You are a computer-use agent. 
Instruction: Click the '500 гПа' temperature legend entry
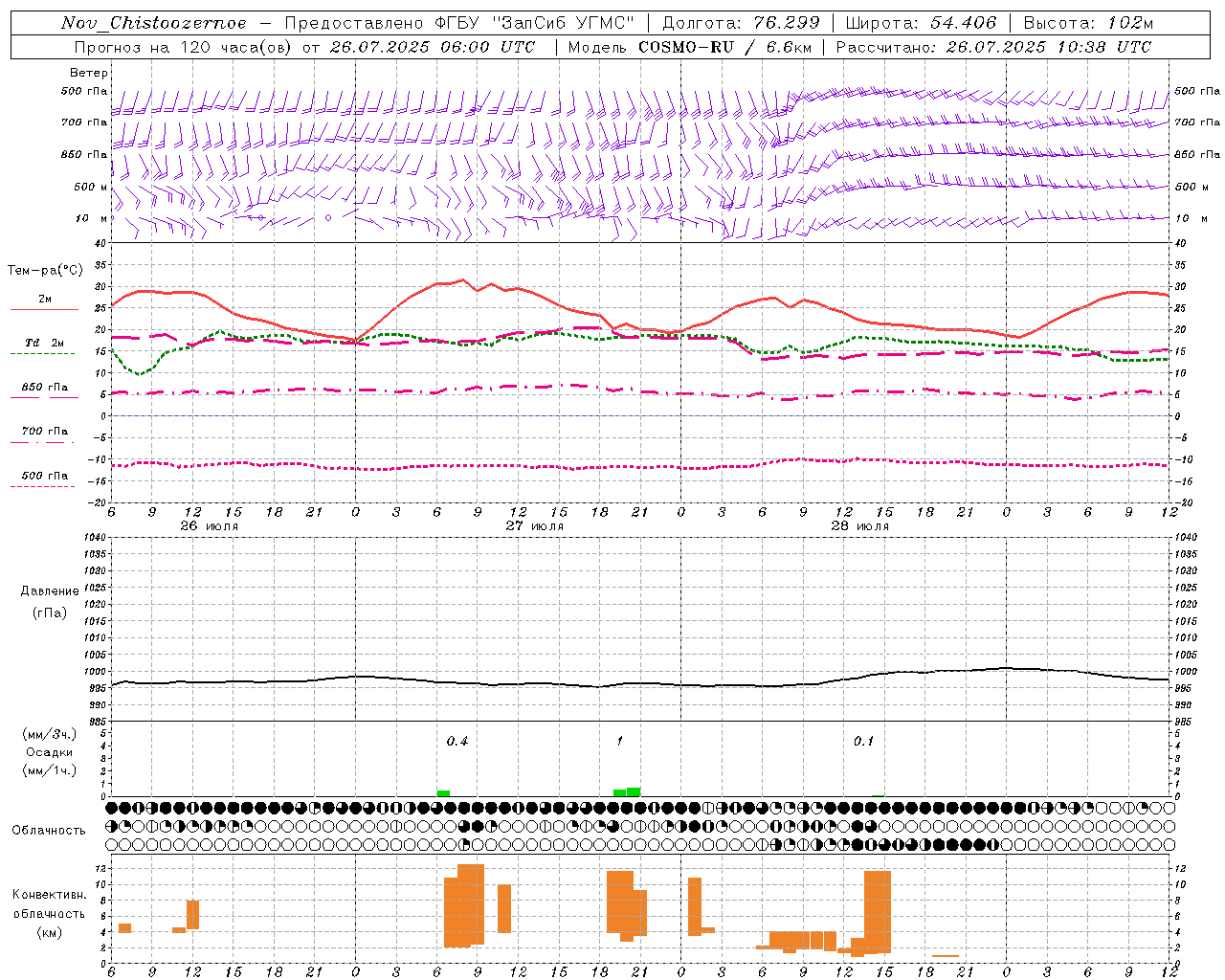[45, 476]
